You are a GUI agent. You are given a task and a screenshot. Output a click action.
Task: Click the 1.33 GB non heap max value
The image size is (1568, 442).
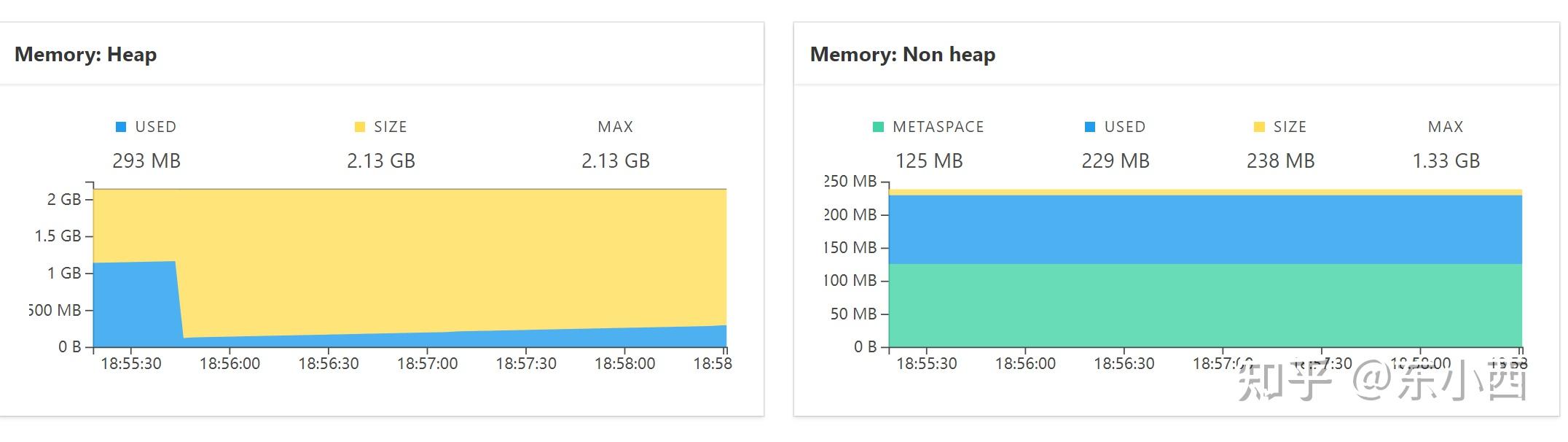1446,161
